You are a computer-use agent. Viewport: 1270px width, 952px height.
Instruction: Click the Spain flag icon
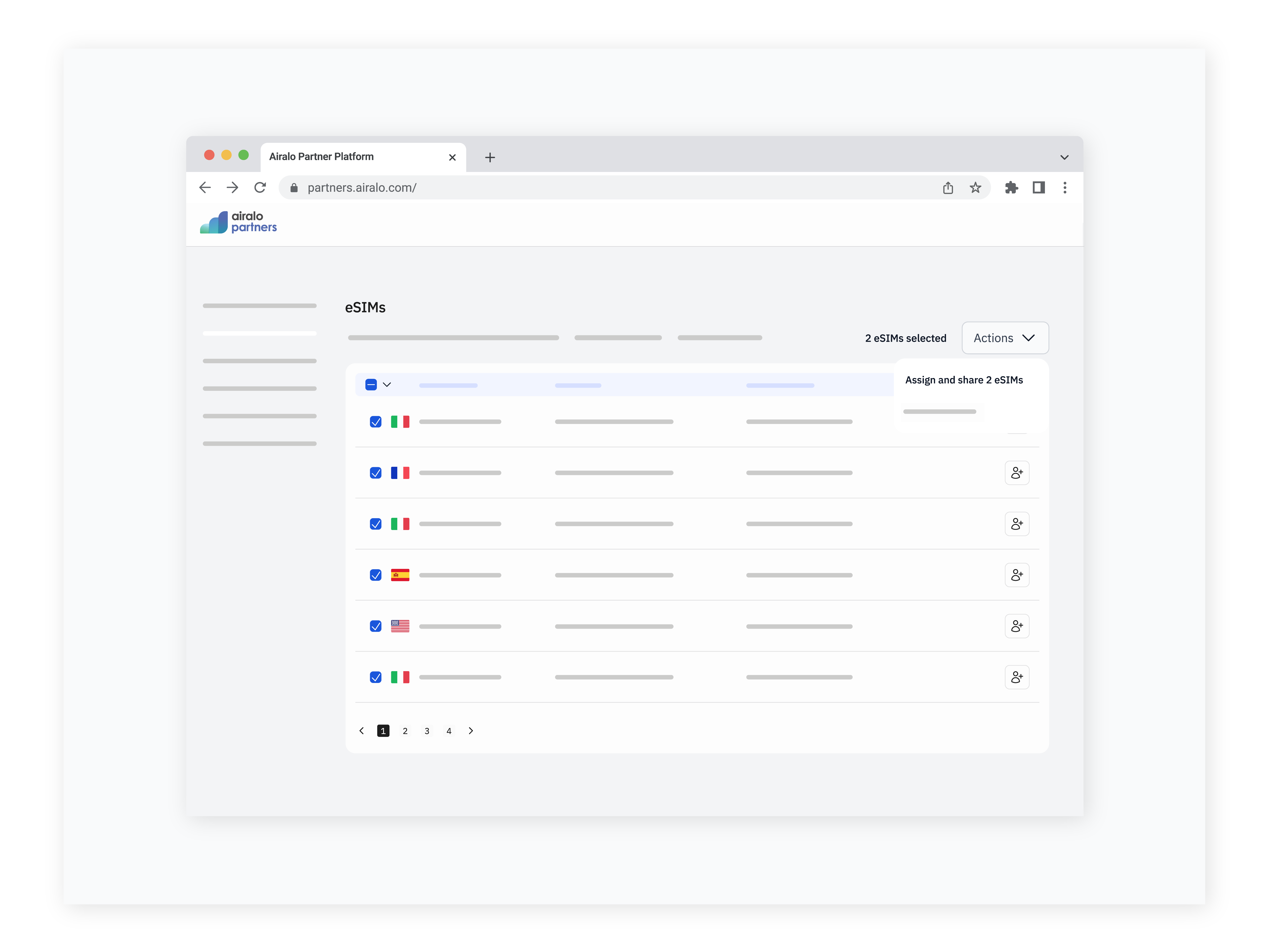click(400, 575)
